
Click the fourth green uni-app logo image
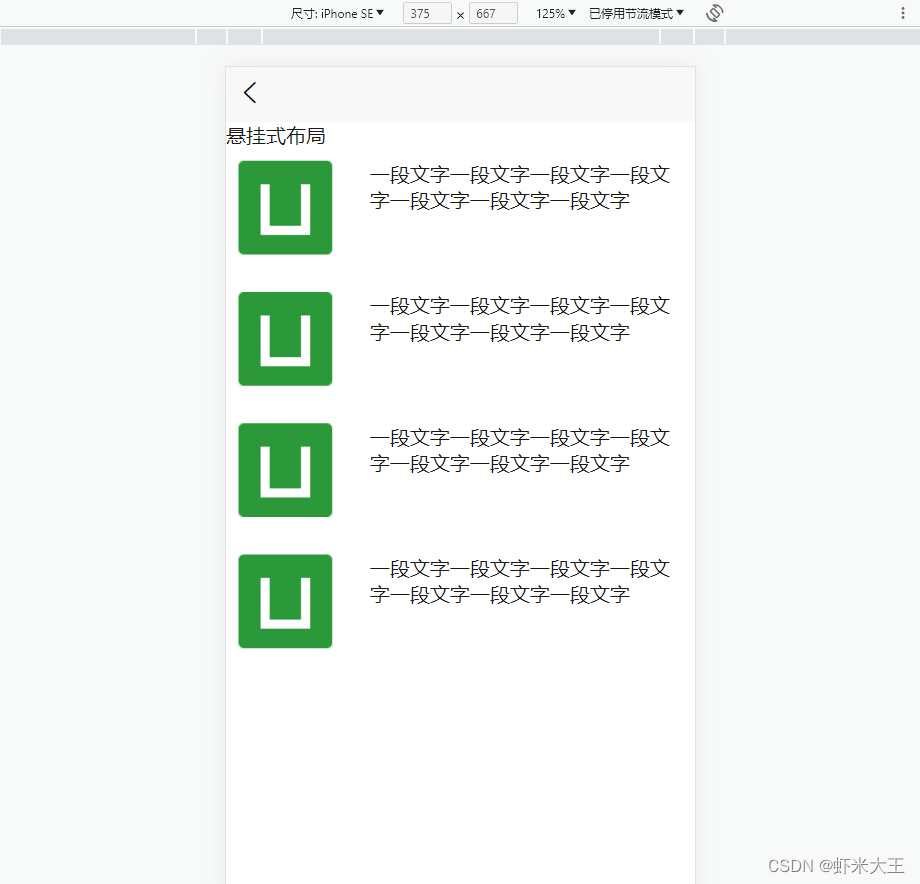click(285, 601)
